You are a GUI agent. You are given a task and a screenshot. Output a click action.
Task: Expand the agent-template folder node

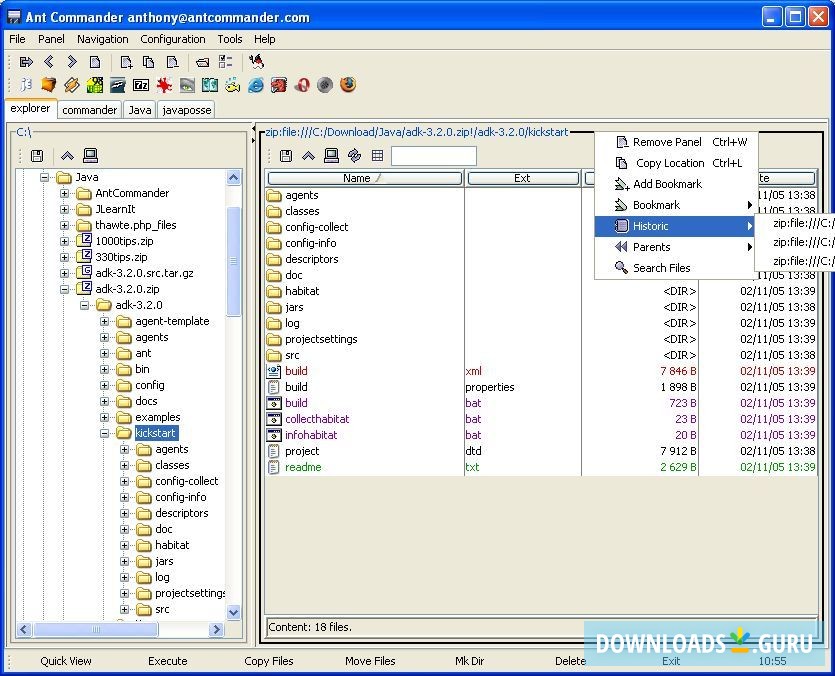[x=105, y=321]
